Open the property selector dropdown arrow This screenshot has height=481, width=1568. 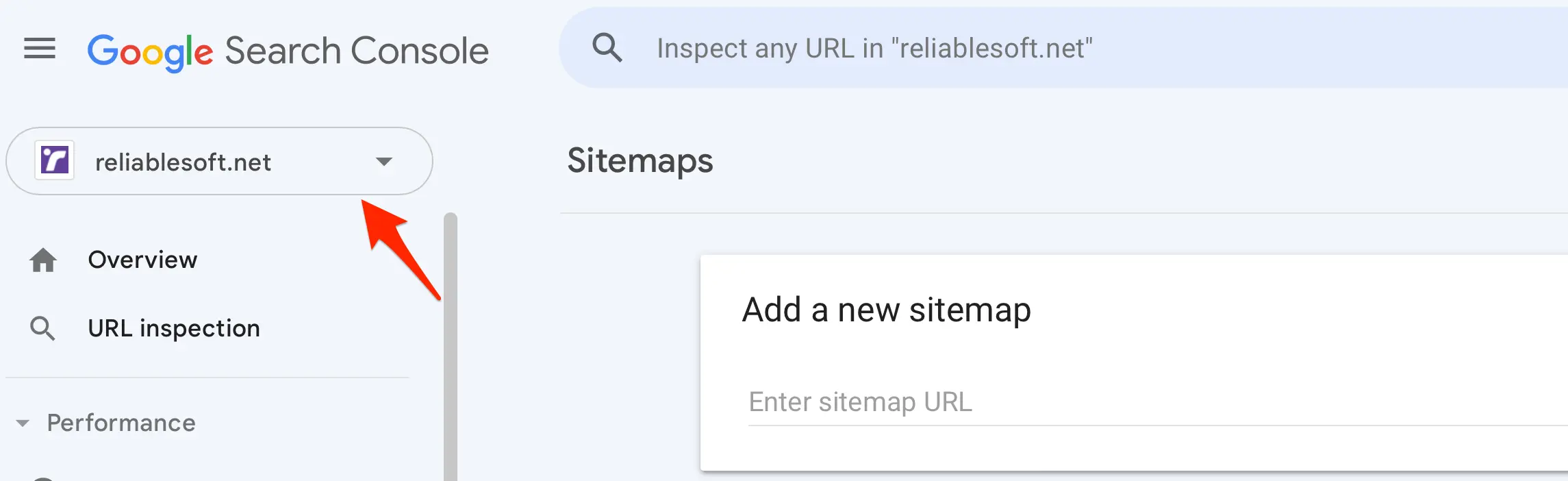pos(383,162)
